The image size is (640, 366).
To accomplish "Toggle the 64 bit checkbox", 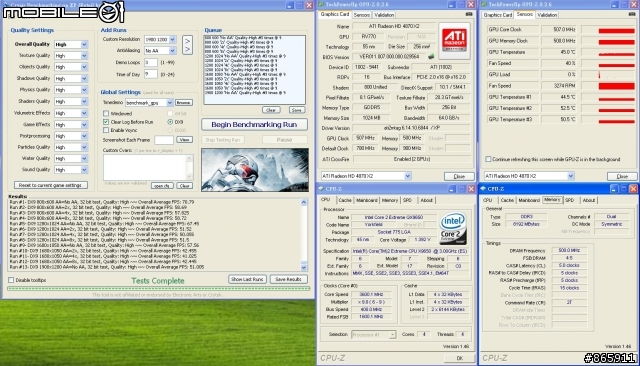I will pyautogui.click(x=170, y=113).
